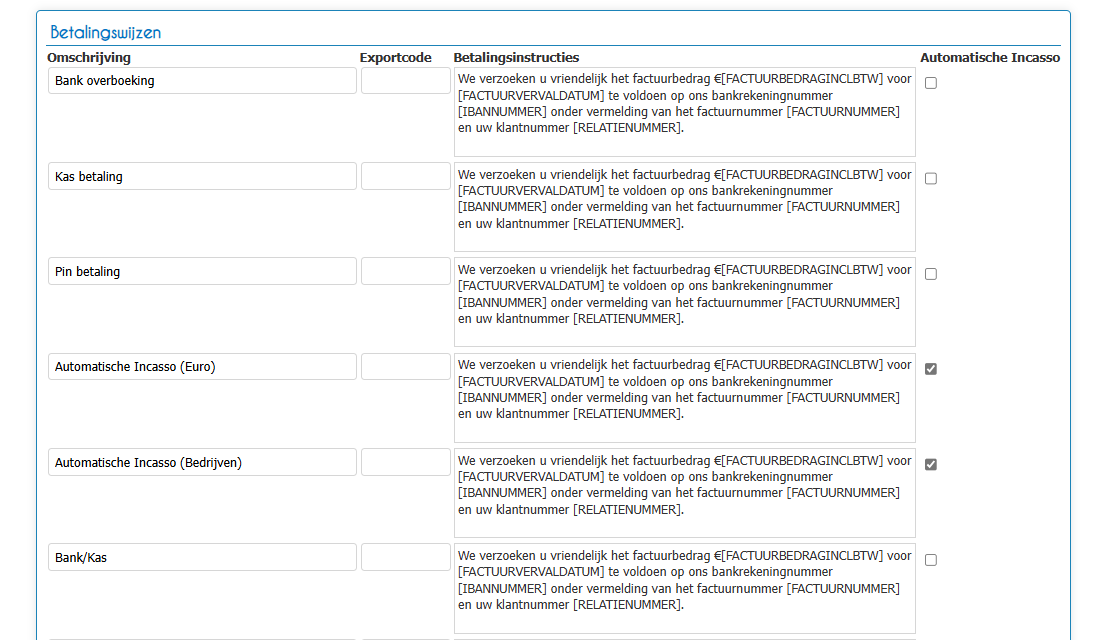Edit the Pin betaling payment instructions text
1117x640 pixels.
tap(685, 302)
